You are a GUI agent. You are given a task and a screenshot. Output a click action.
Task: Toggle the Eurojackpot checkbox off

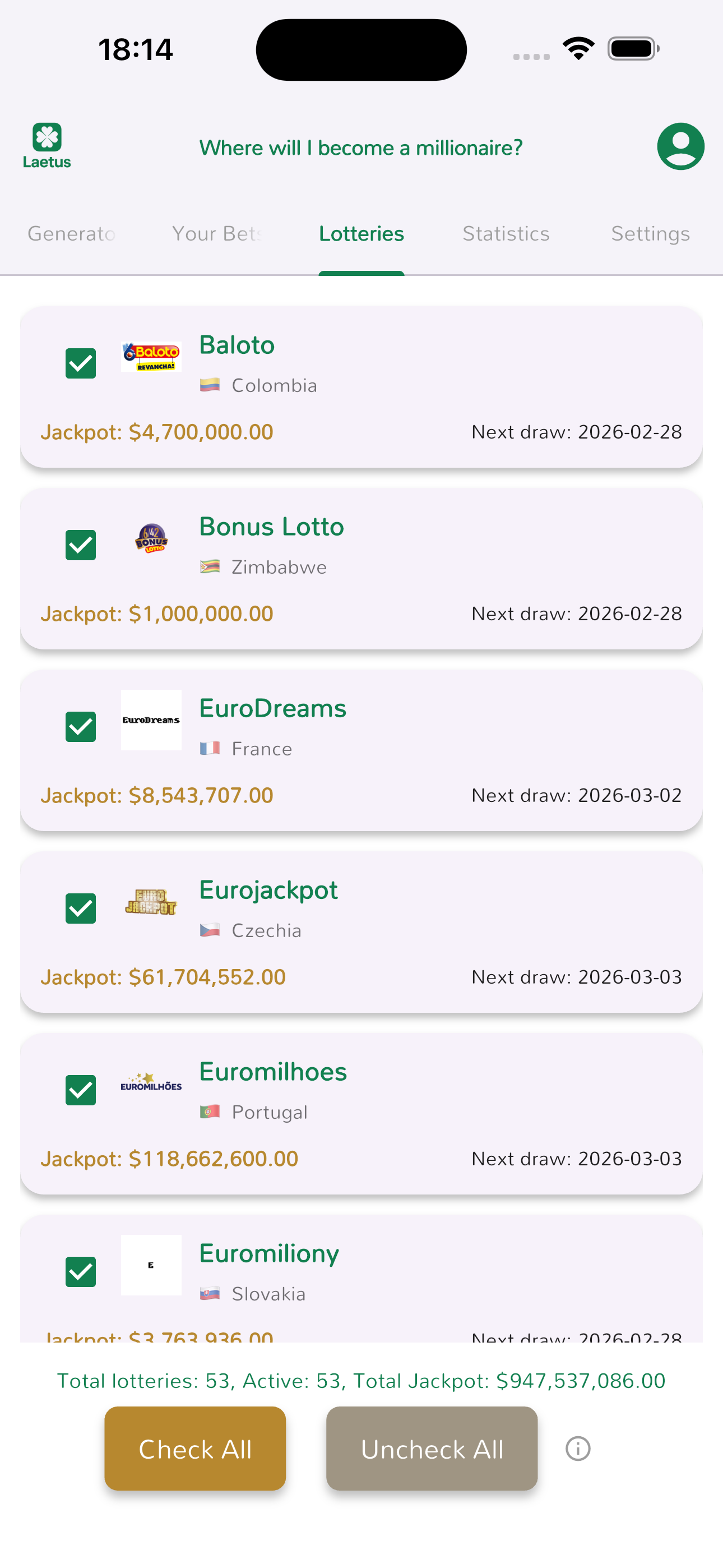coord(81,908)
